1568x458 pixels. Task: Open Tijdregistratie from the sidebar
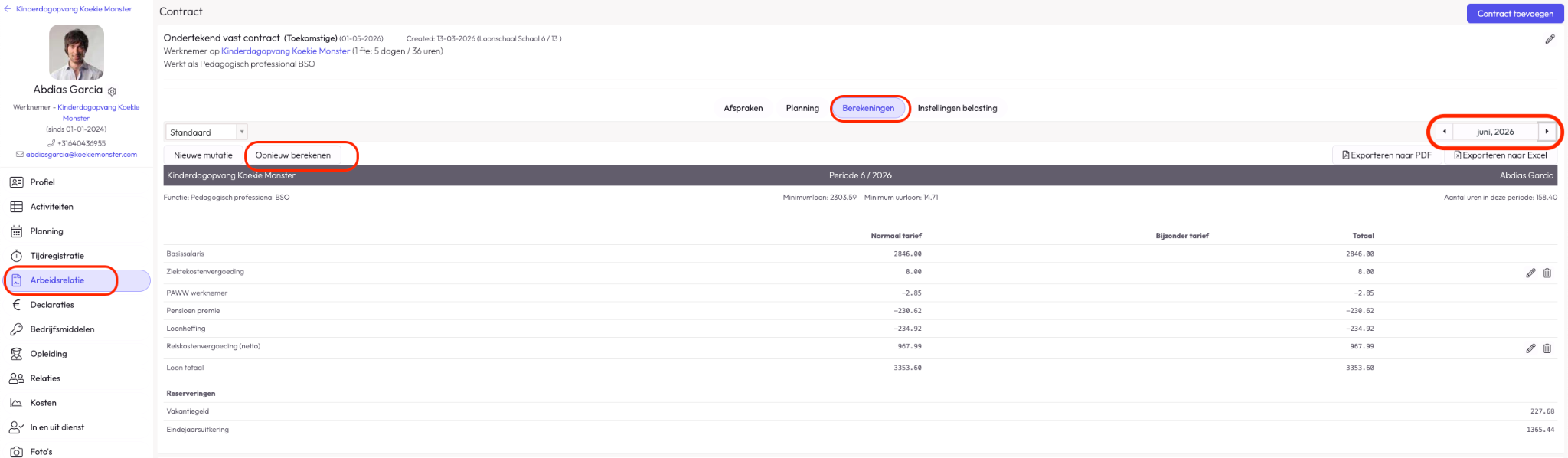[x=57, y=256]
